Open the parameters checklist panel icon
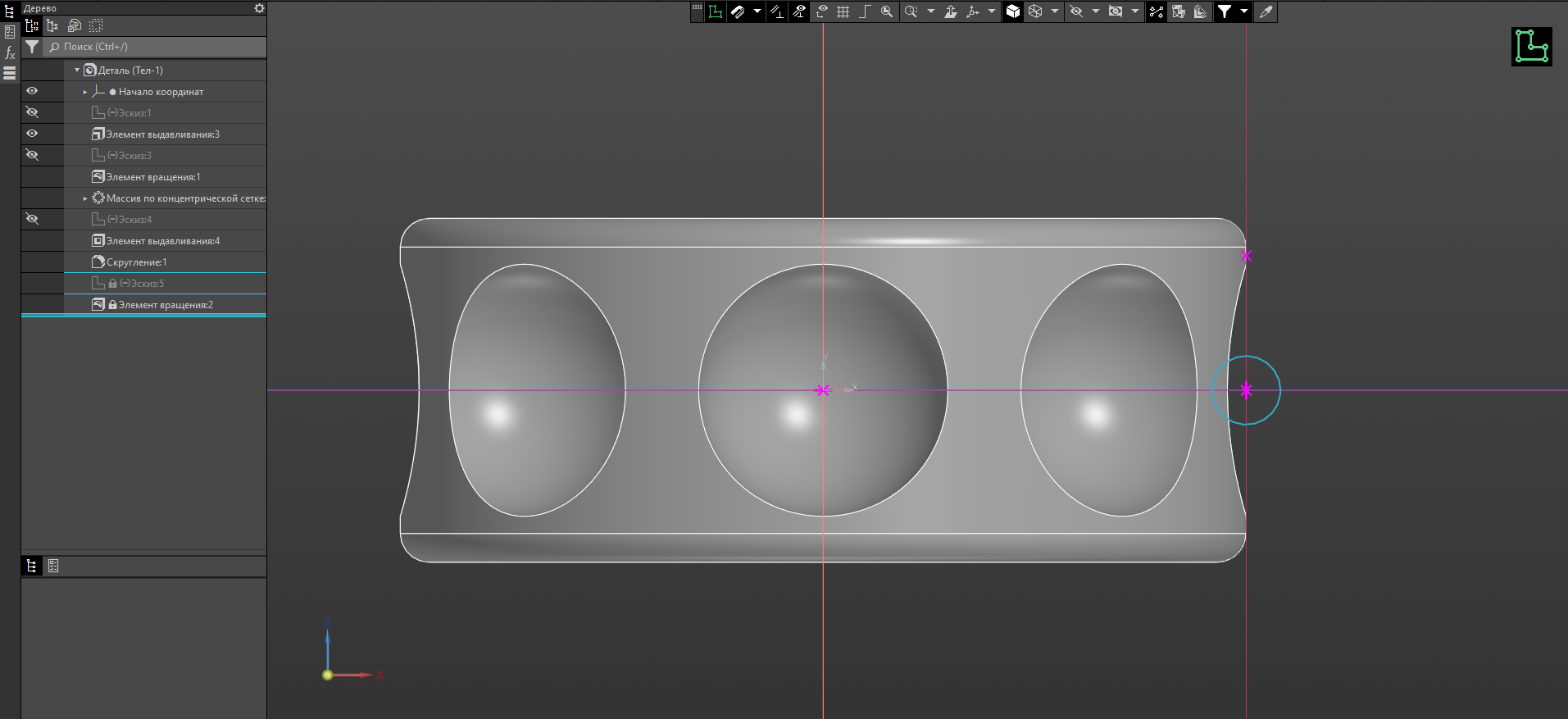1568x719 pixels. click(10, 32)
